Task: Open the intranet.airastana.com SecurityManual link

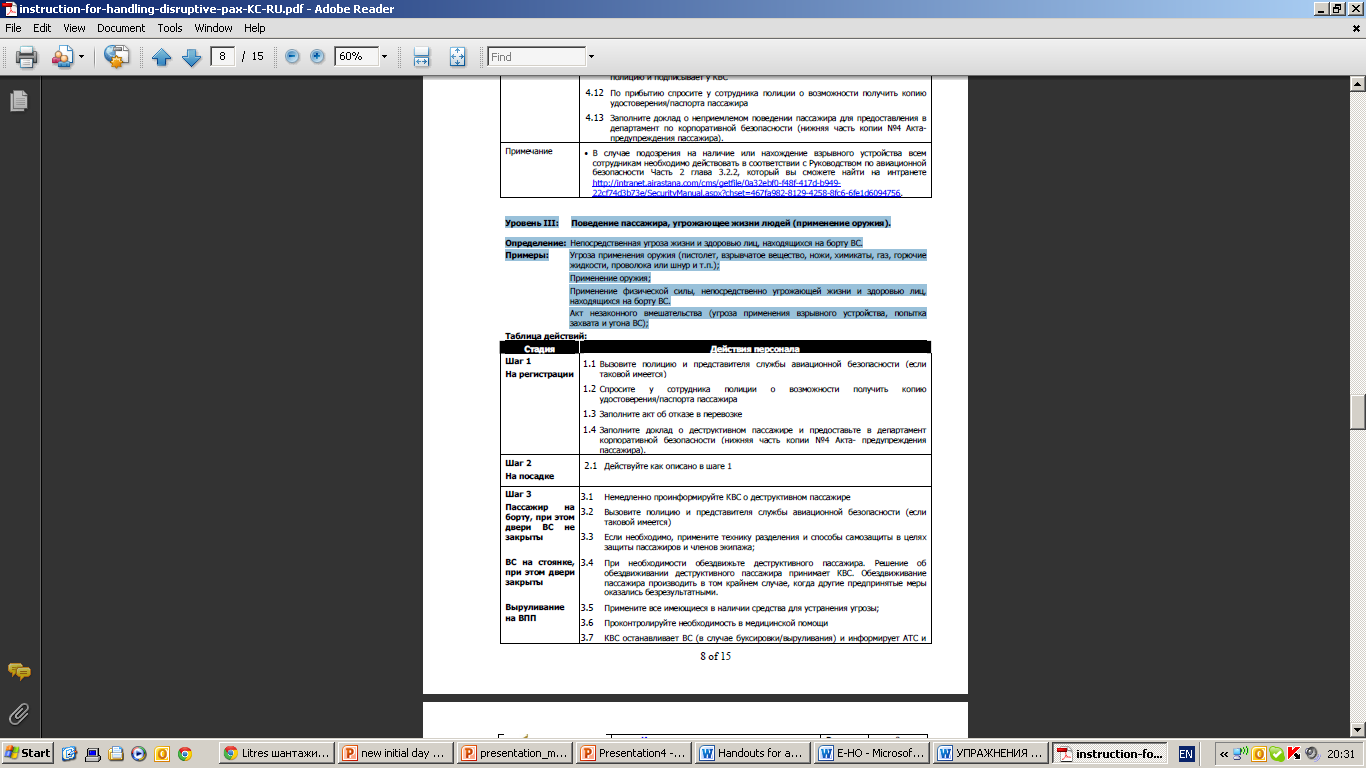Action: point(747,188)
